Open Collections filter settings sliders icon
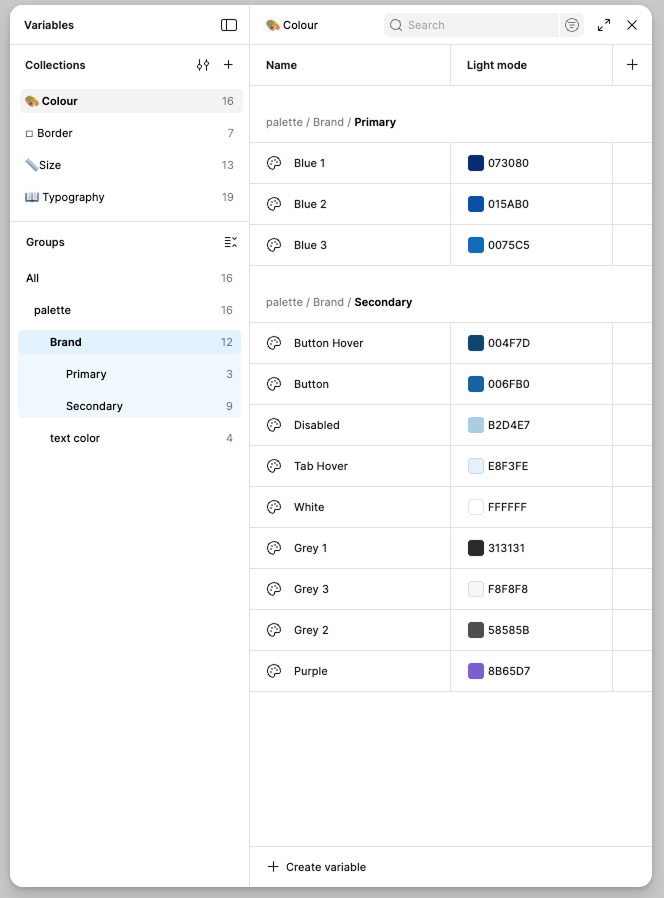This screenshot has height=898, width=664. tap(202, 65)
